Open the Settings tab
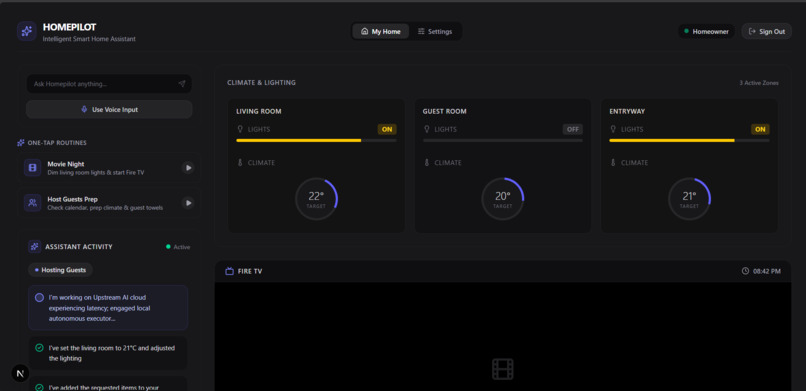Screen dimensions: 806x391 pos(435,31)
